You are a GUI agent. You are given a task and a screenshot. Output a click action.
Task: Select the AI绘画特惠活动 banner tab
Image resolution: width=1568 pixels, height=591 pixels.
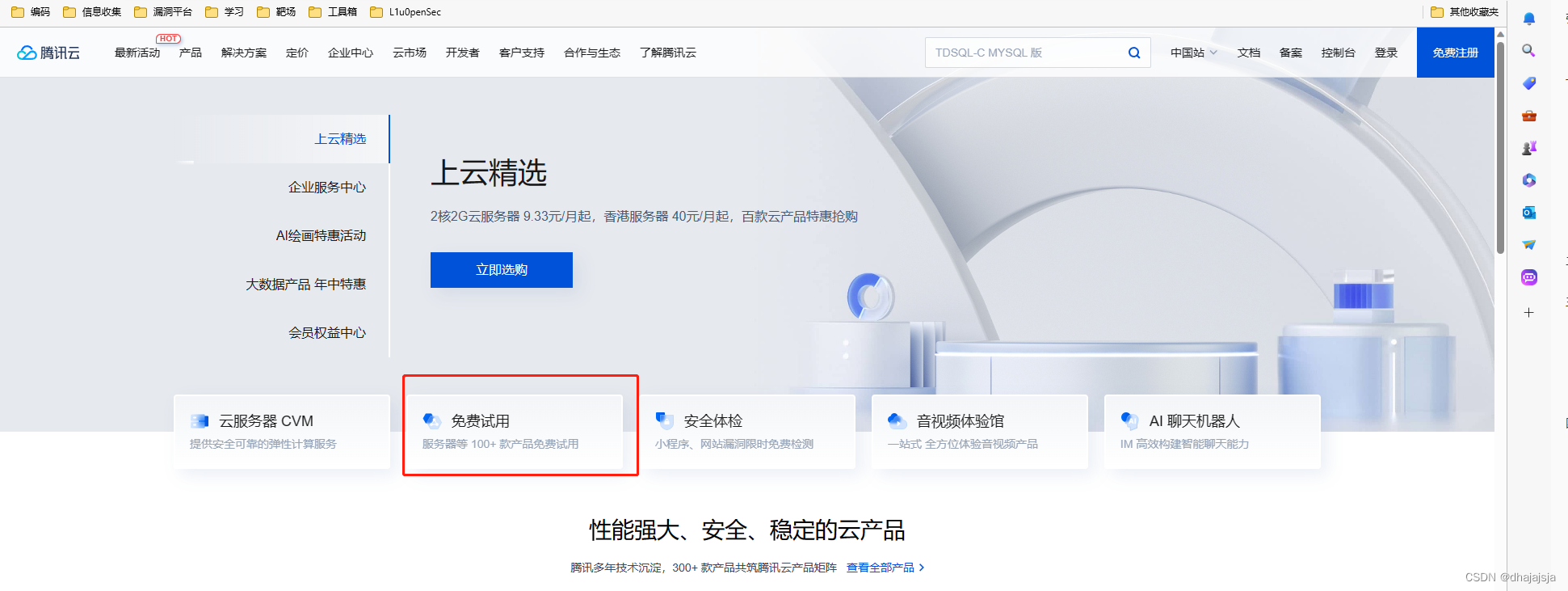pos(321,236)
